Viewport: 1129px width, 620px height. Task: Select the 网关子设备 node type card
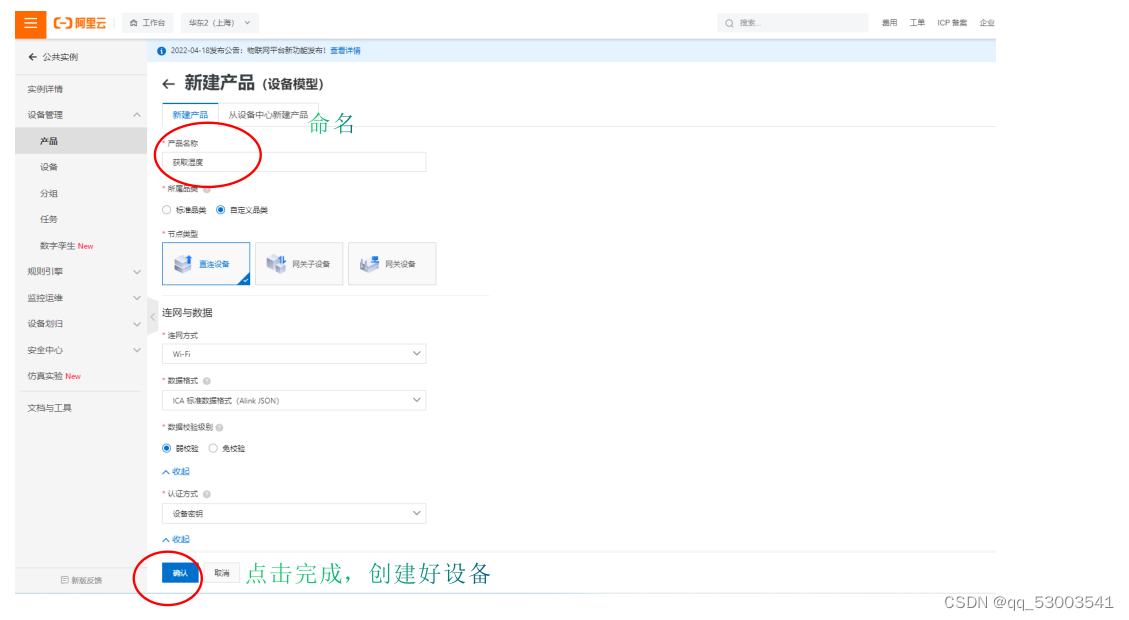pos(299,264)
